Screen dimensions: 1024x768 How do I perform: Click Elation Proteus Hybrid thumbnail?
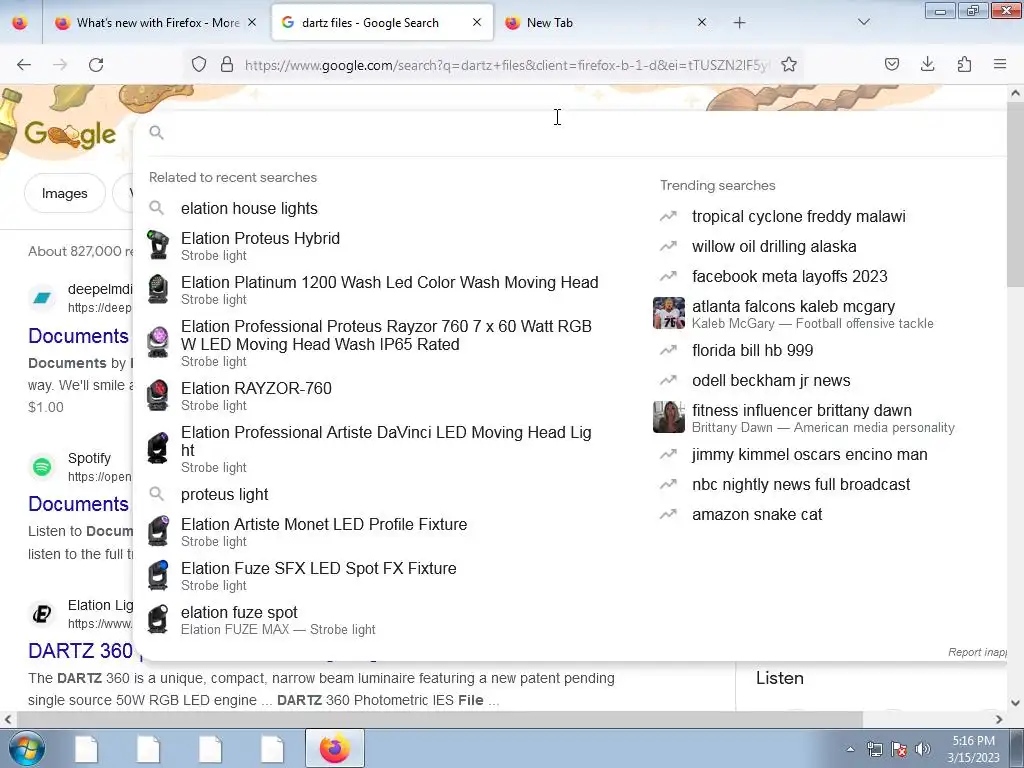click(157, 246)
